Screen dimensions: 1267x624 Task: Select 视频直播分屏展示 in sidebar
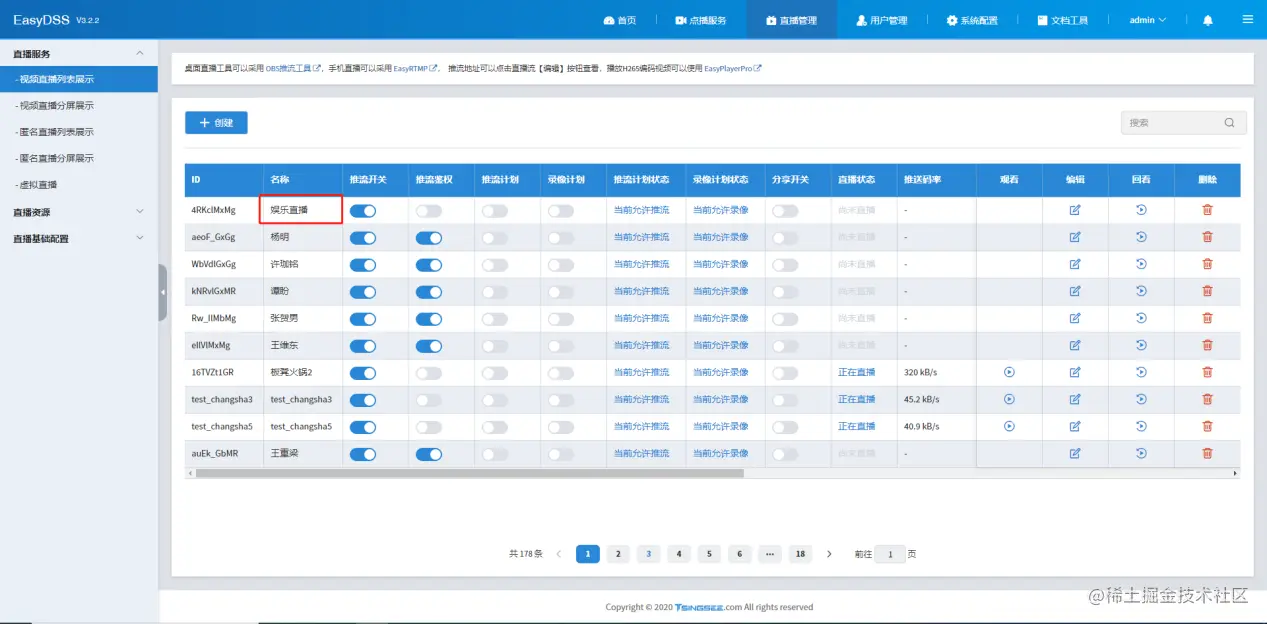[79, 106]
